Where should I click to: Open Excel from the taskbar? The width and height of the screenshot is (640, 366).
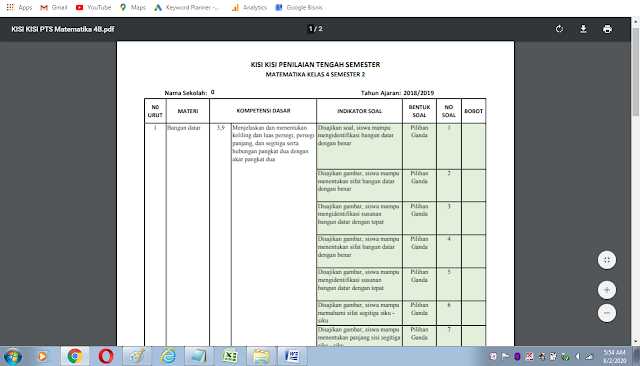(x=230, y=356)
